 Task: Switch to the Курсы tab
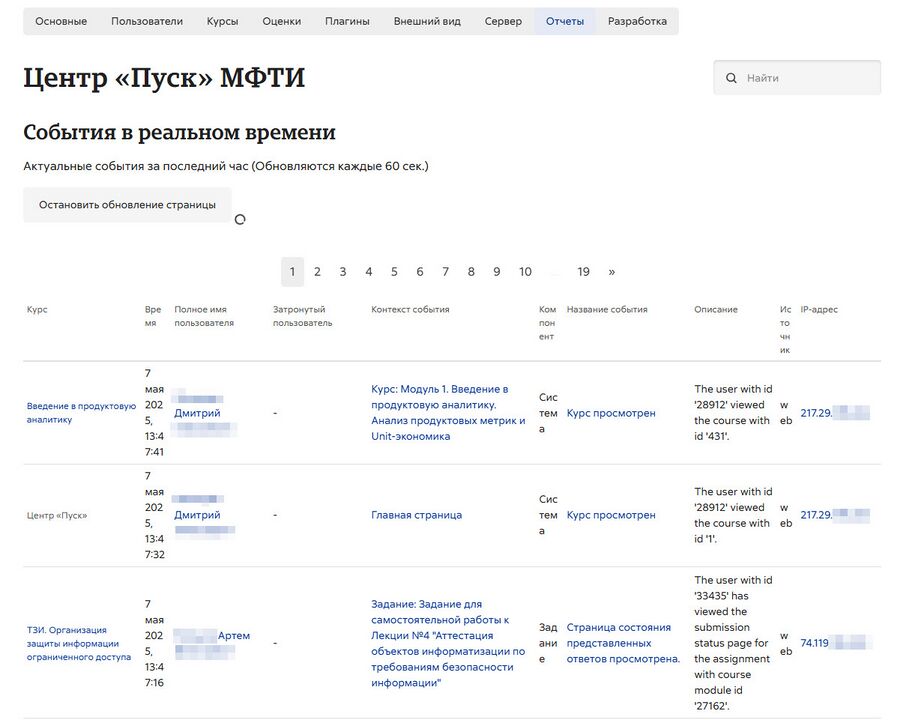tap(222, 21)
